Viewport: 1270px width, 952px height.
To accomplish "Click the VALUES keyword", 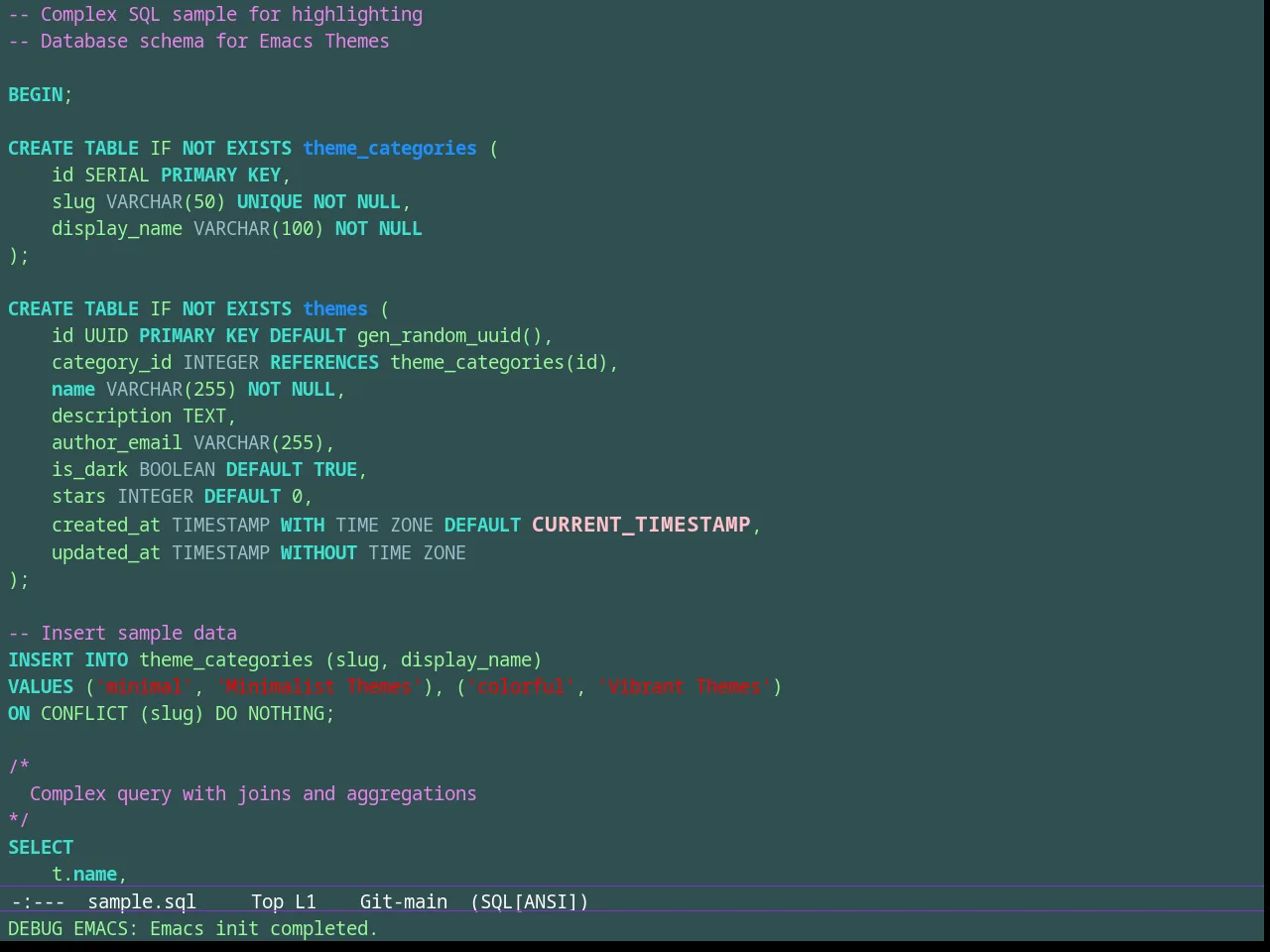I will 41,686.
